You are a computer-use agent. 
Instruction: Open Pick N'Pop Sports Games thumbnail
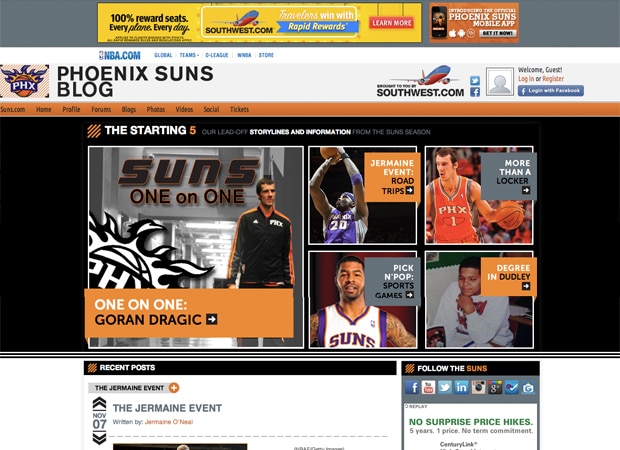pos(363,300)
